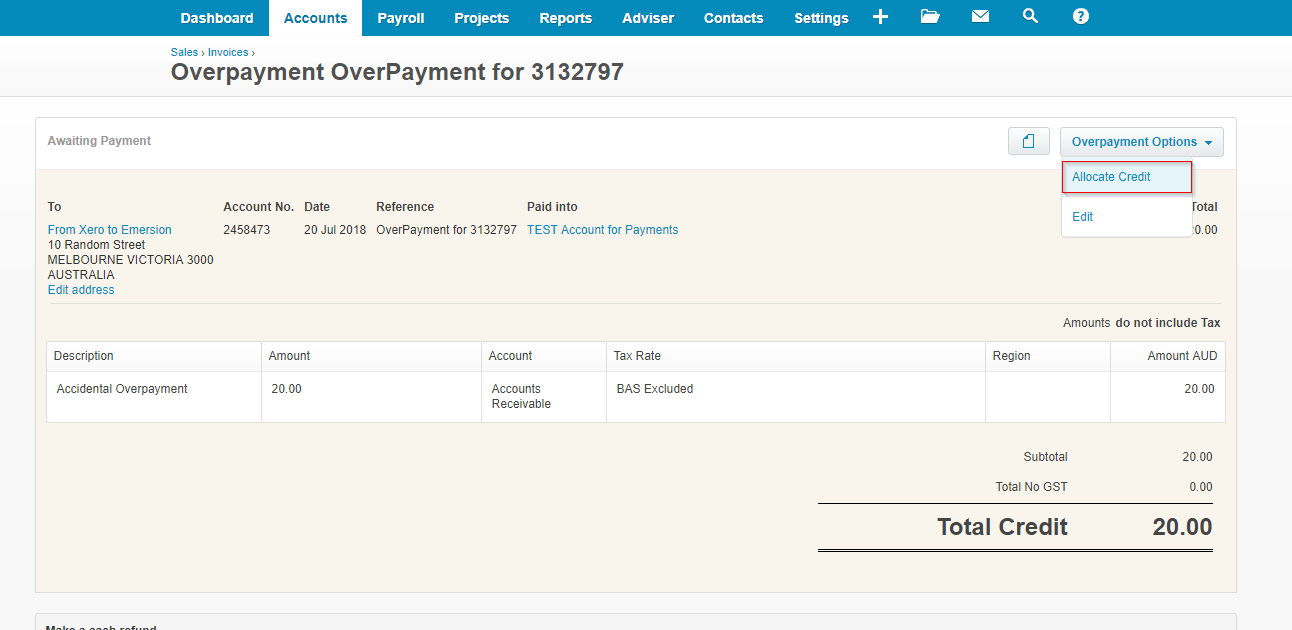
Task: Open the Dashboard tab
Action: pos(217,18)
